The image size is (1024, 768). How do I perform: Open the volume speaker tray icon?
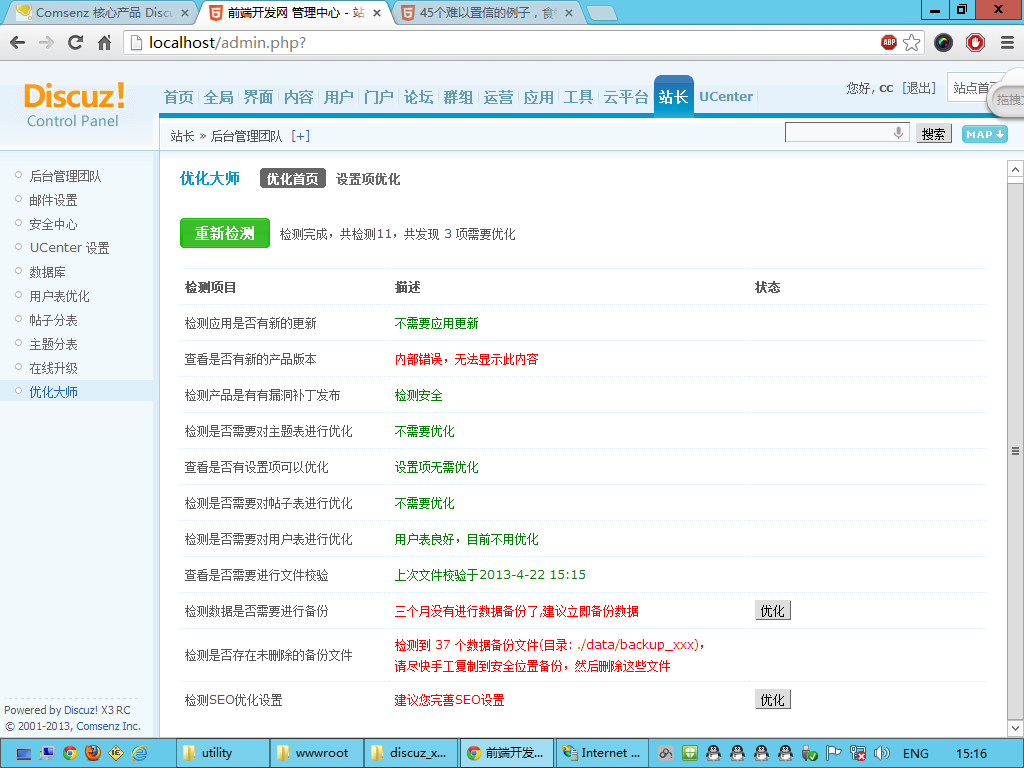coord(882,753)
